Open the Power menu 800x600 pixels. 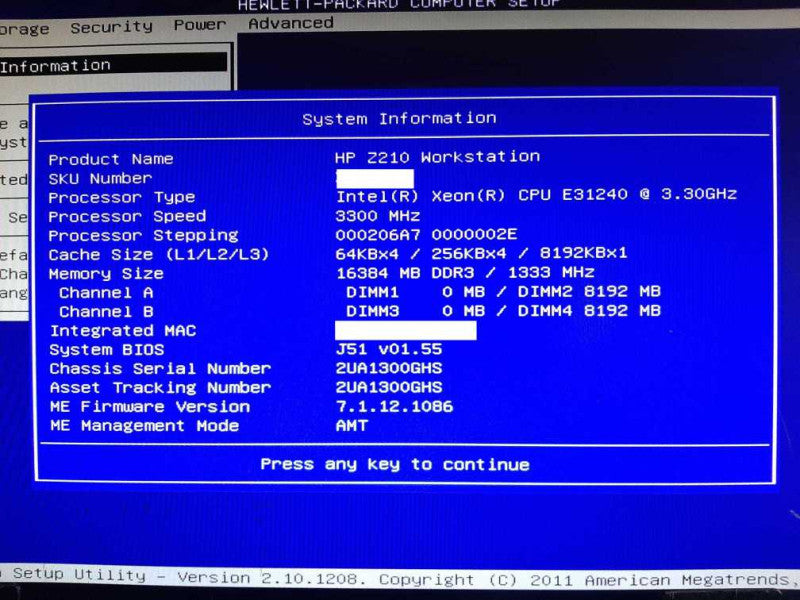click(199, 25)
